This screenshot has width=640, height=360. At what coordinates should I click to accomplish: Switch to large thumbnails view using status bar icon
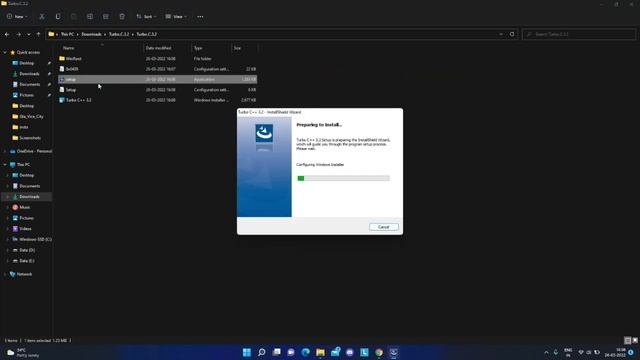pos(635,340)
